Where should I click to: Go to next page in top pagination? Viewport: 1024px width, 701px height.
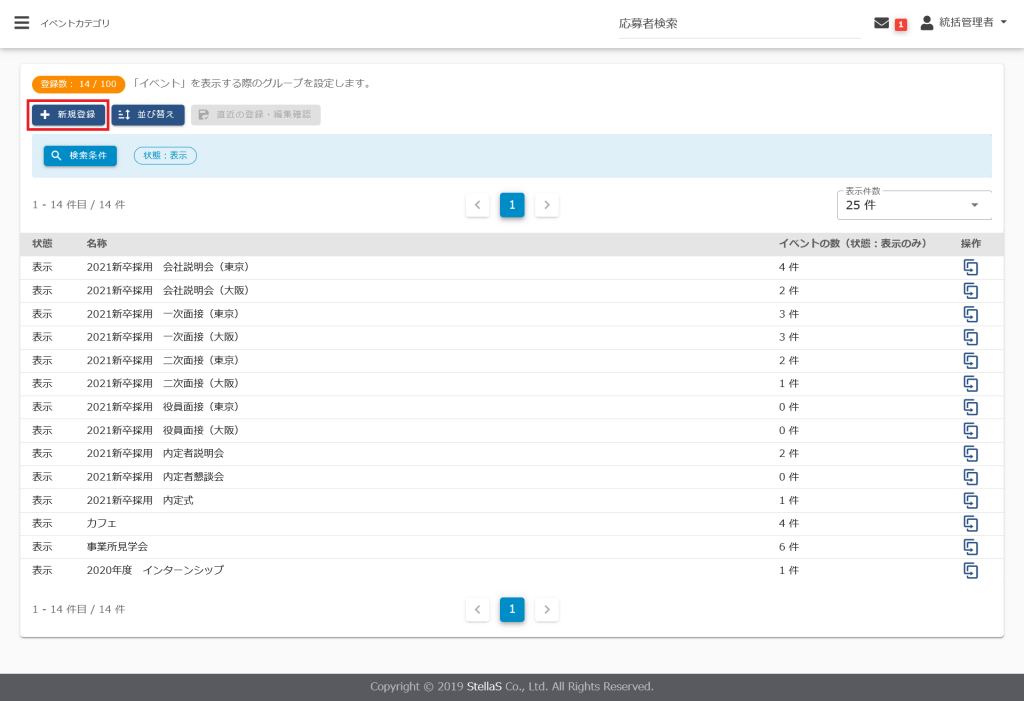coord(546,205)
